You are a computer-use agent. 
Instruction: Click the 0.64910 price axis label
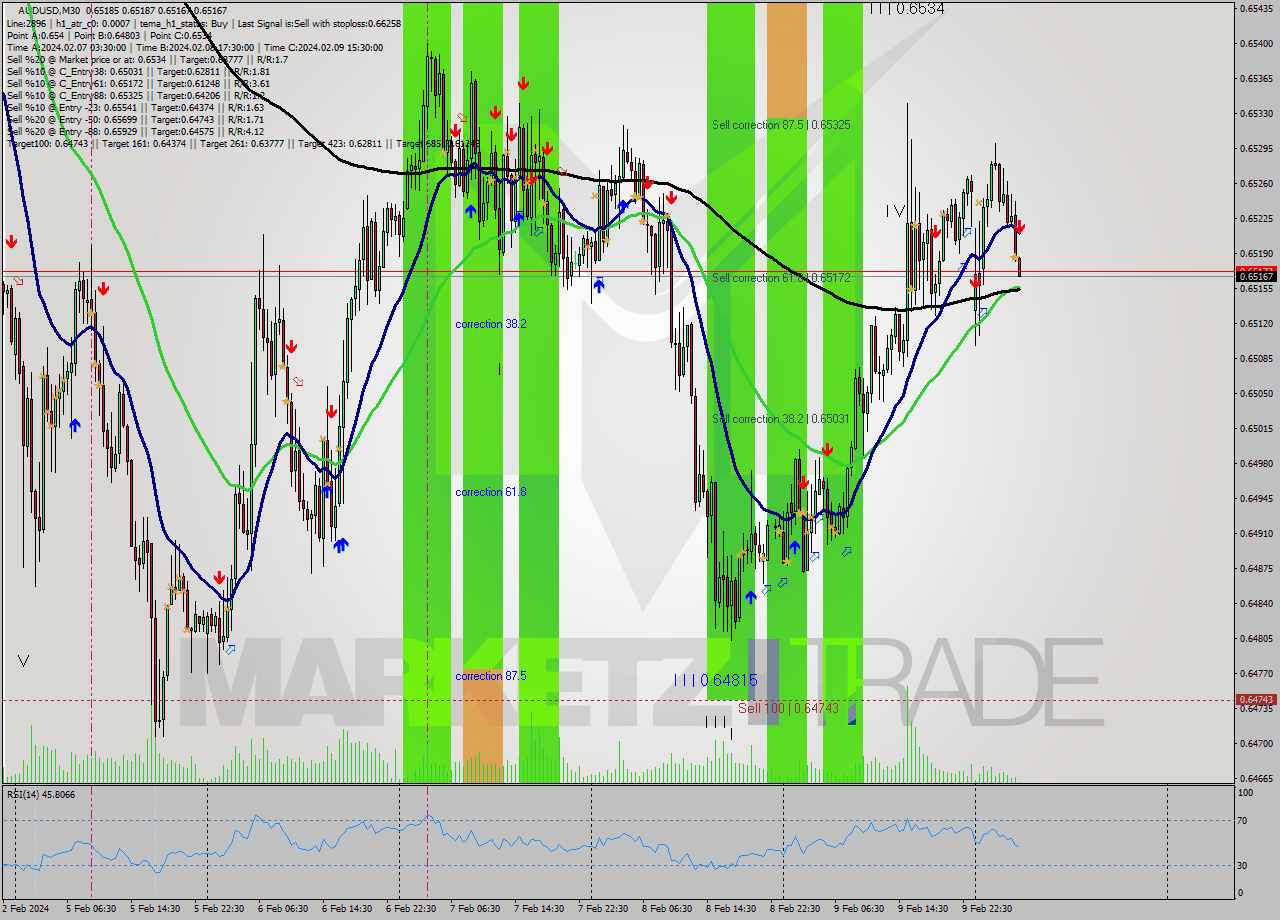[x=1256, y=533]
